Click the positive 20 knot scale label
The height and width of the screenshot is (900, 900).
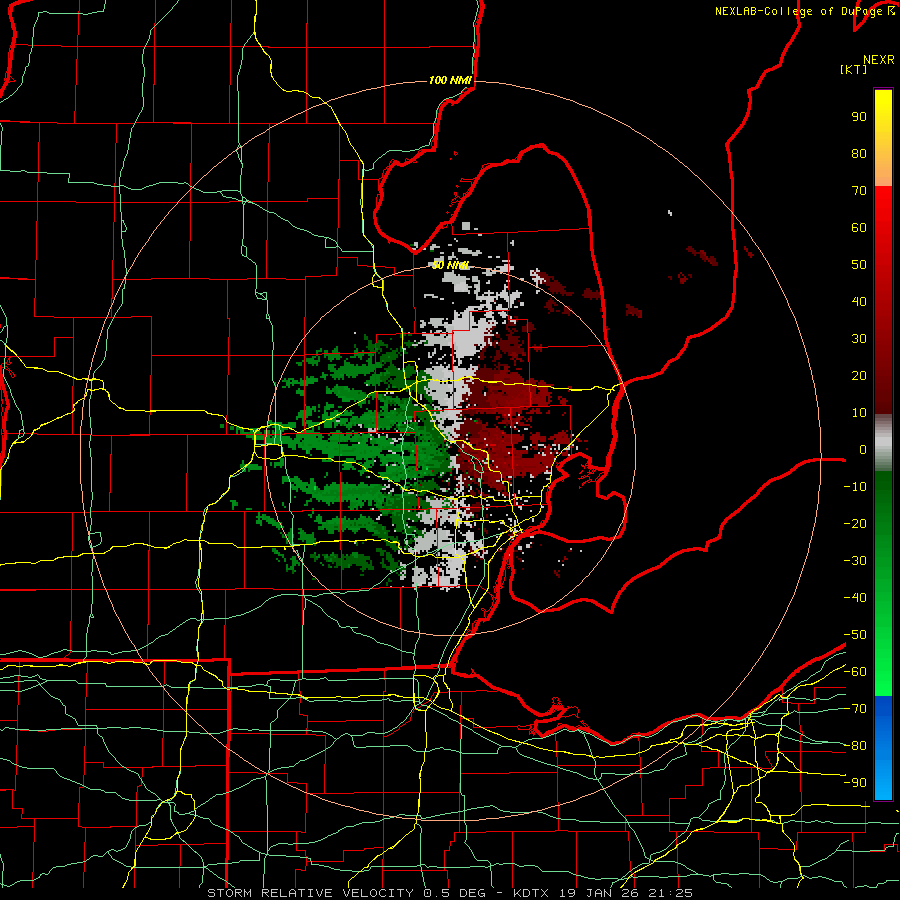[859, 376]
